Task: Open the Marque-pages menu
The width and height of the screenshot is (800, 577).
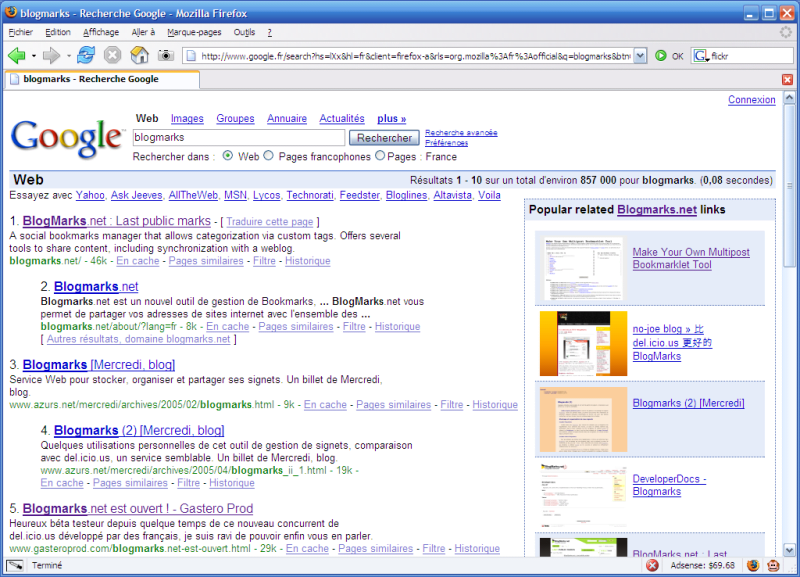Action: pos(194,32)
